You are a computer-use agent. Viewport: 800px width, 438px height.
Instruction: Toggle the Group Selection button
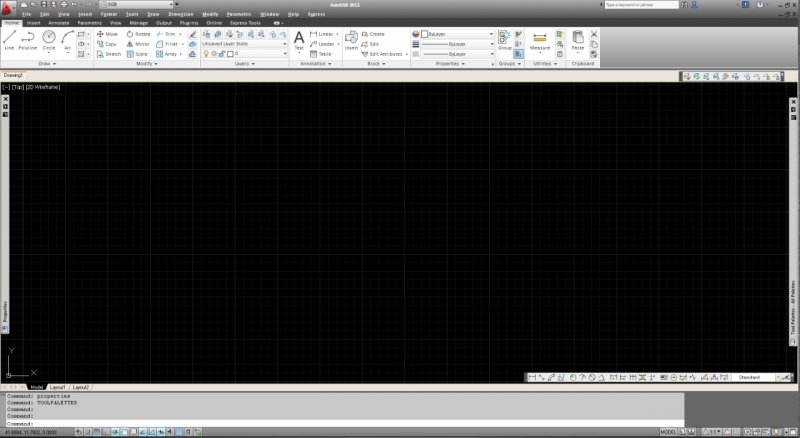pyautogui.click(x=518, y=54)
